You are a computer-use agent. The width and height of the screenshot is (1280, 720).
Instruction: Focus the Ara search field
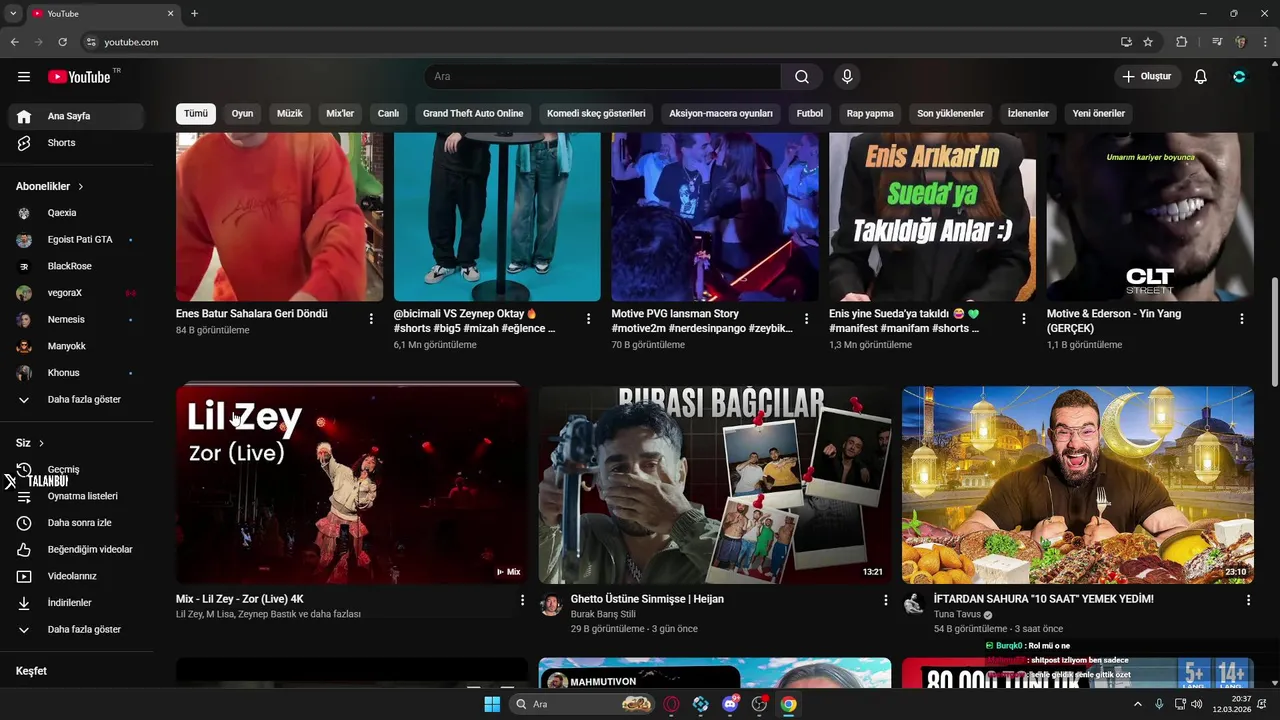(x=603, y=77)
